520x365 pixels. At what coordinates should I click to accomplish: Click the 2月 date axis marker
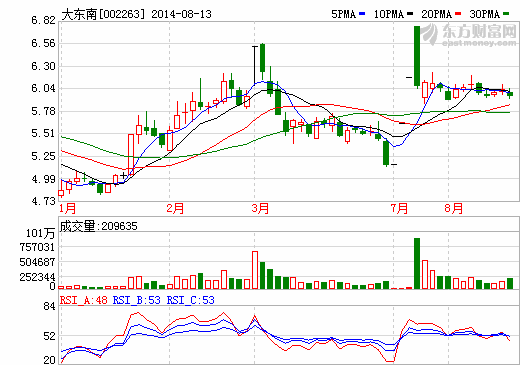(175, 209)
